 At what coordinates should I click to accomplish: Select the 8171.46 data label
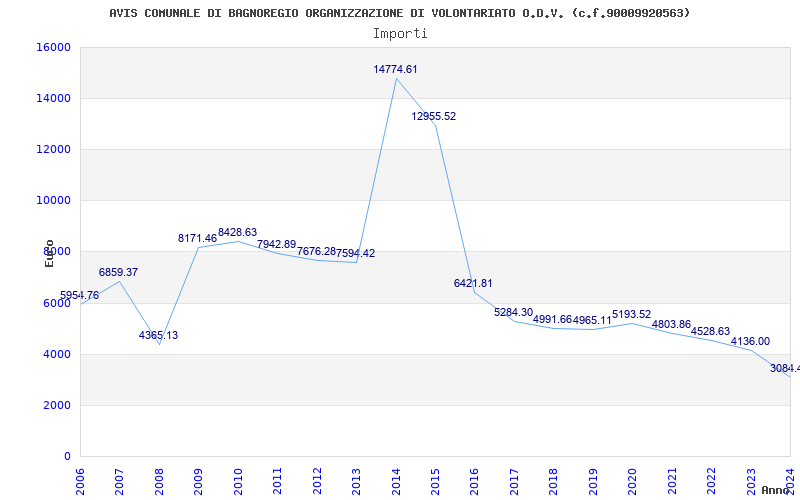pyautogui.click(x=197, y=238)
